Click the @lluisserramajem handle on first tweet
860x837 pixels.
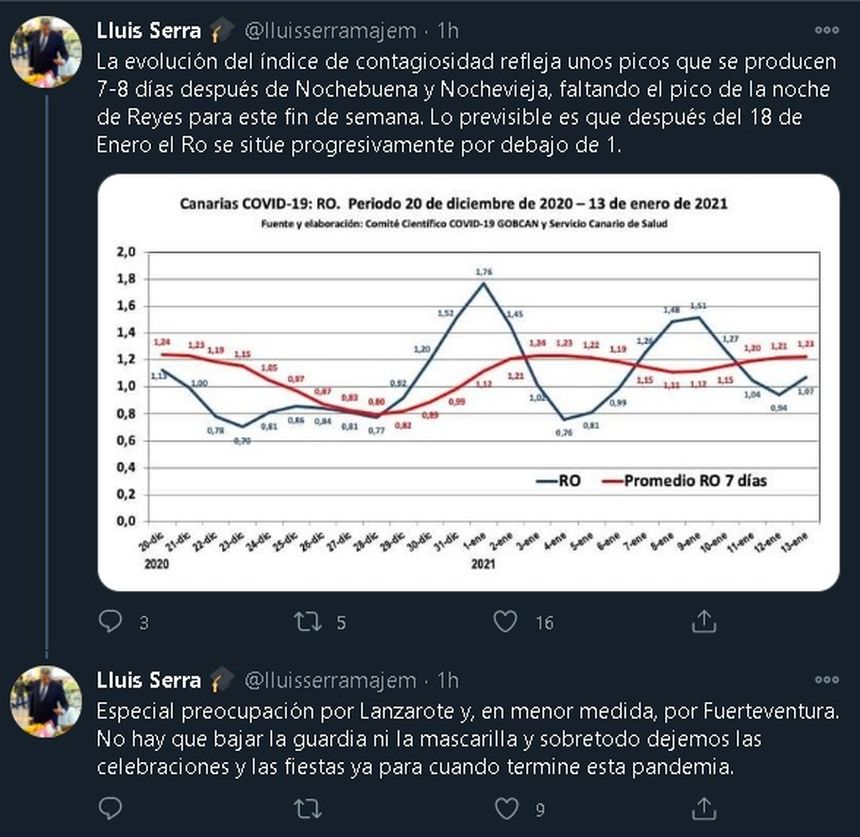(x=330, y=30)
